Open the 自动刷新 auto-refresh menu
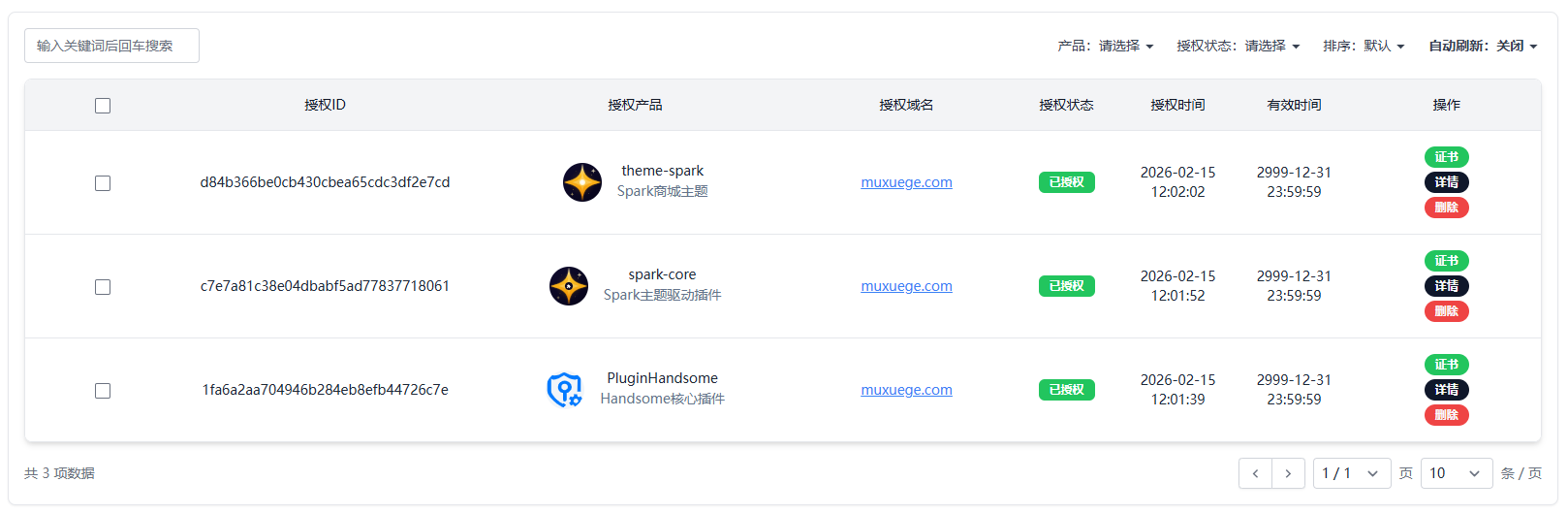The width and height of the screenshot is (1568, 514). 1483,46
